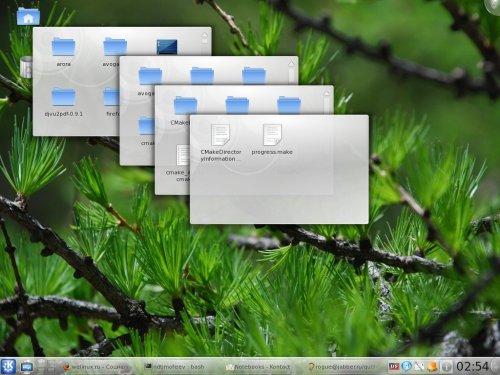Select the cmake_ text file in the third popup
Image resolution: width=500 pixels, height=375 pixels.
coord(183,155)
